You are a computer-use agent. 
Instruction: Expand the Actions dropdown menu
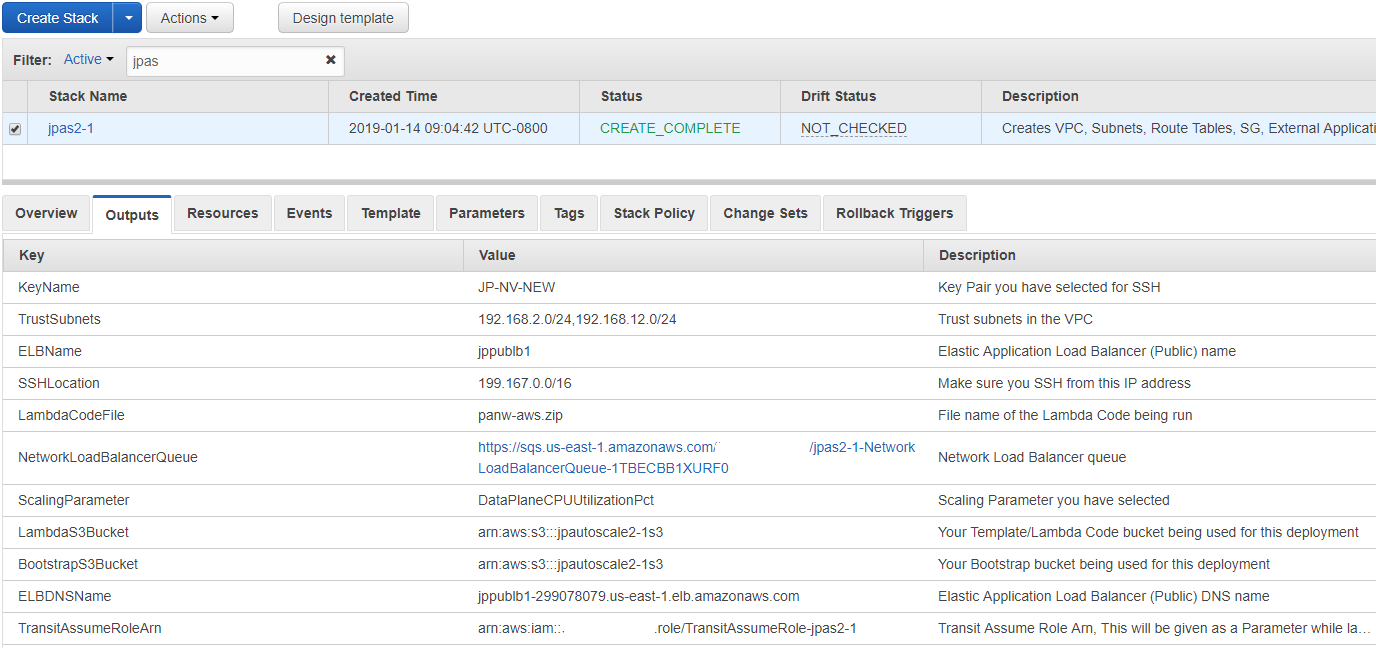coord(189,18)
